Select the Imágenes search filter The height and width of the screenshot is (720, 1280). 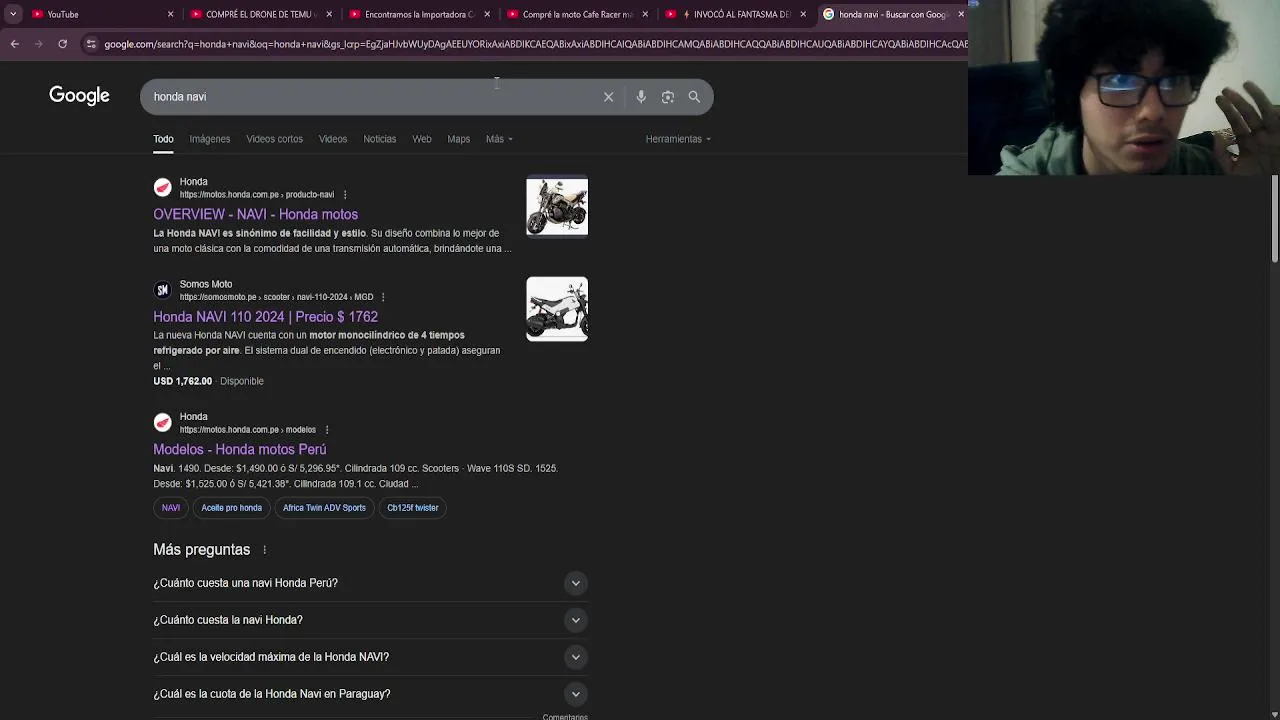point(210,139)
